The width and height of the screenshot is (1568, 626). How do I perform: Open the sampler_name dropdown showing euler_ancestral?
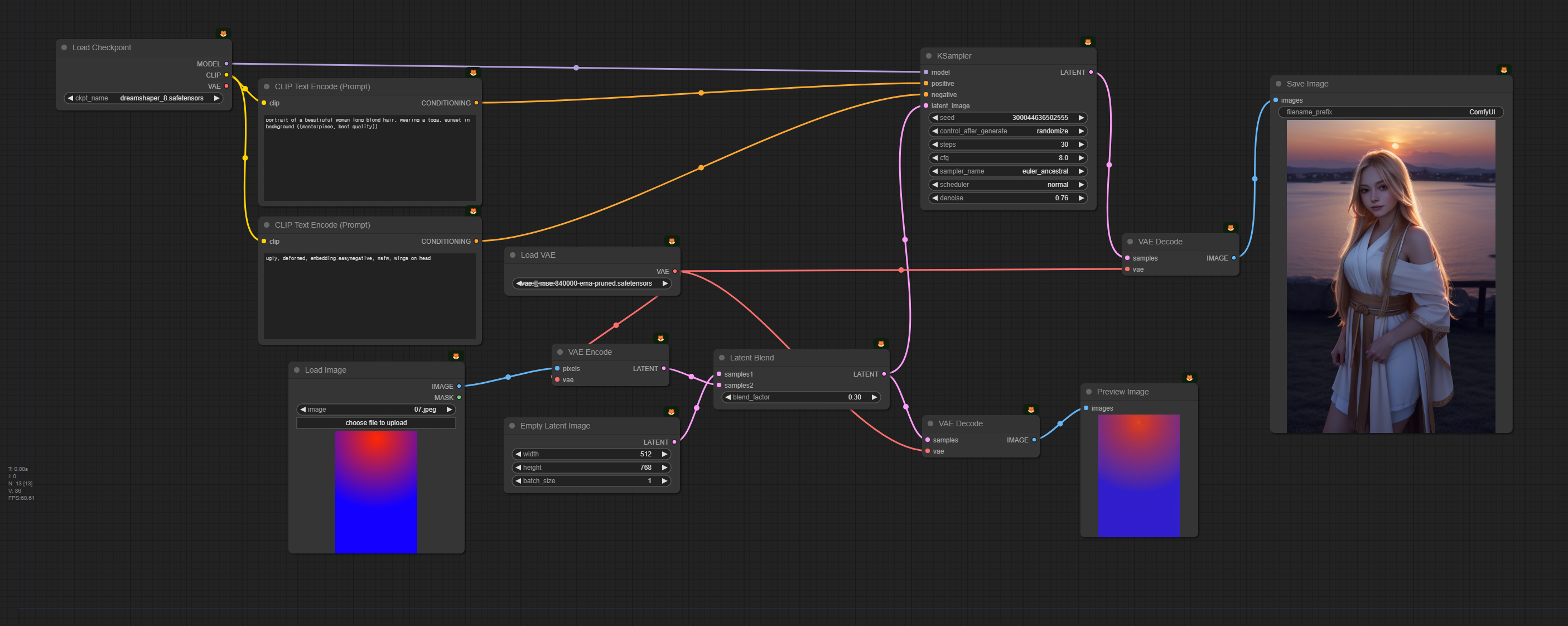tap(1007, 171)
